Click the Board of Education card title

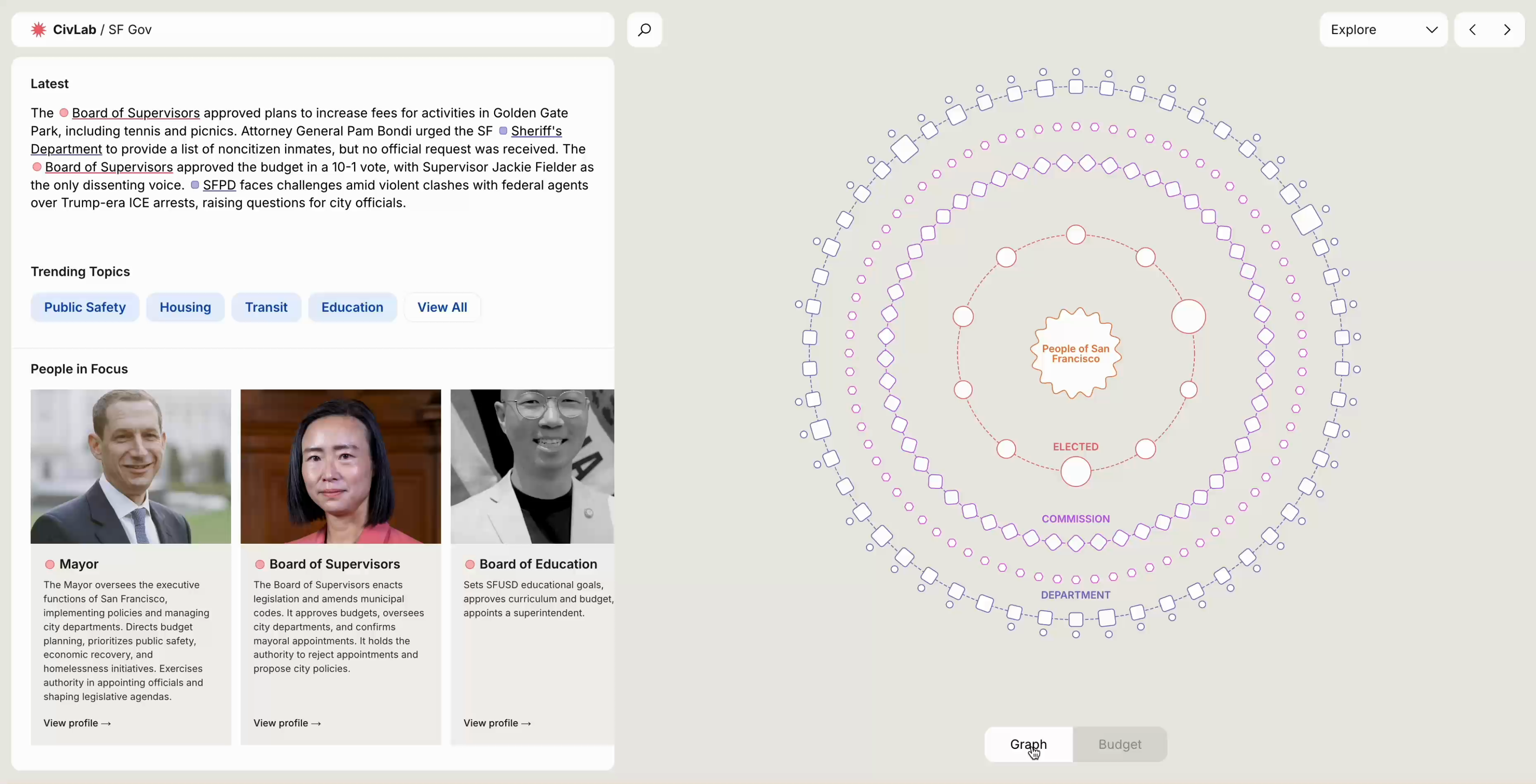[x=538, y=564]
